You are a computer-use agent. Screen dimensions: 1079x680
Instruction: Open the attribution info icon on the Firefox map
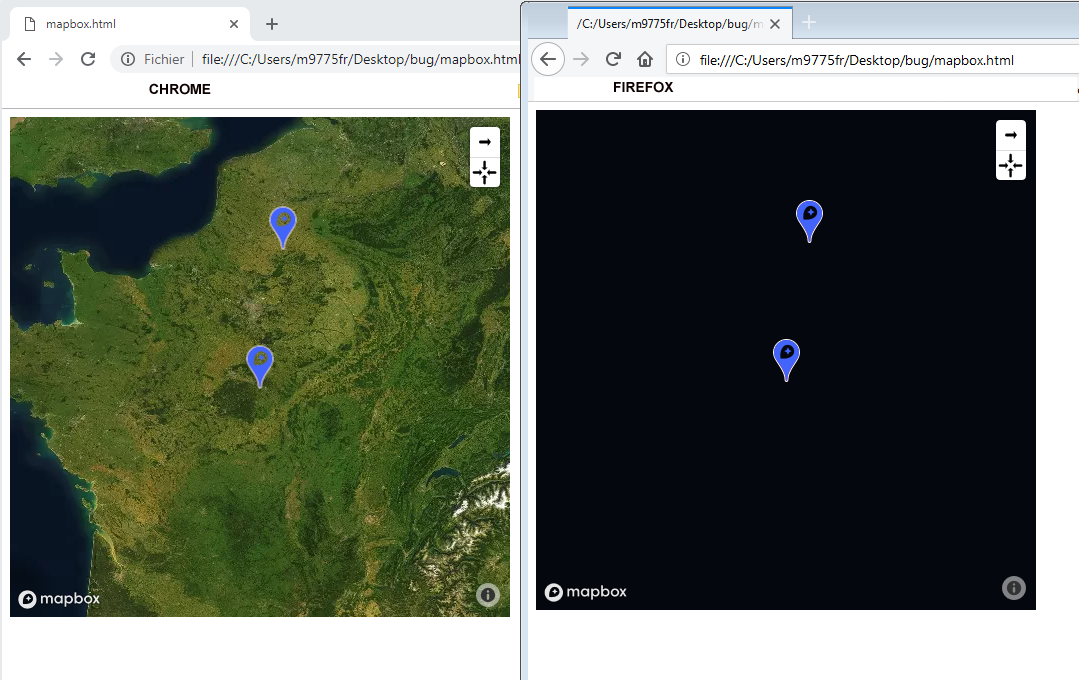pyautogui.click(x=1013, y=588)
